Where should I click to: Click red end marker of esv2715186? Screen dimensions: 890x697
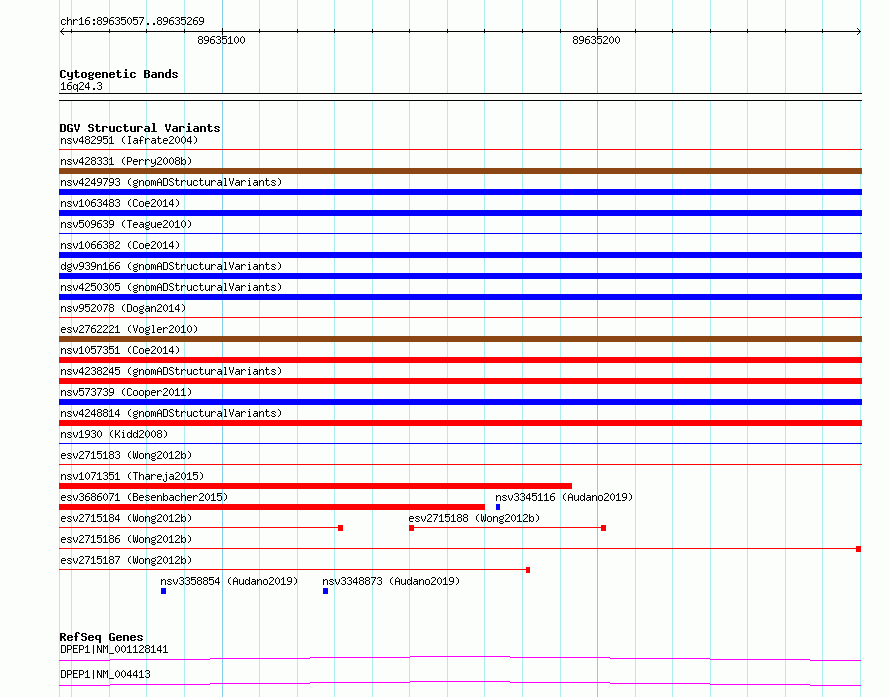(x=858, y=549)
